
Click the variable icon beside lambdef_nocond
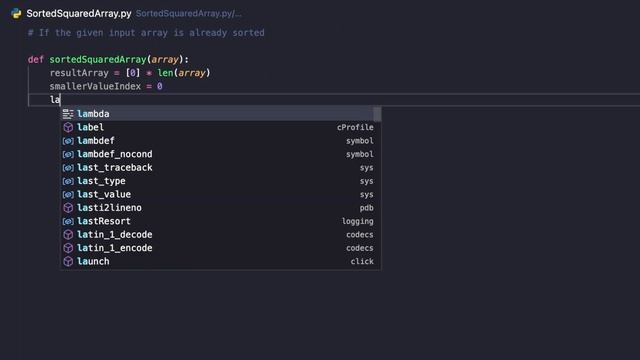tap(68, 154)
